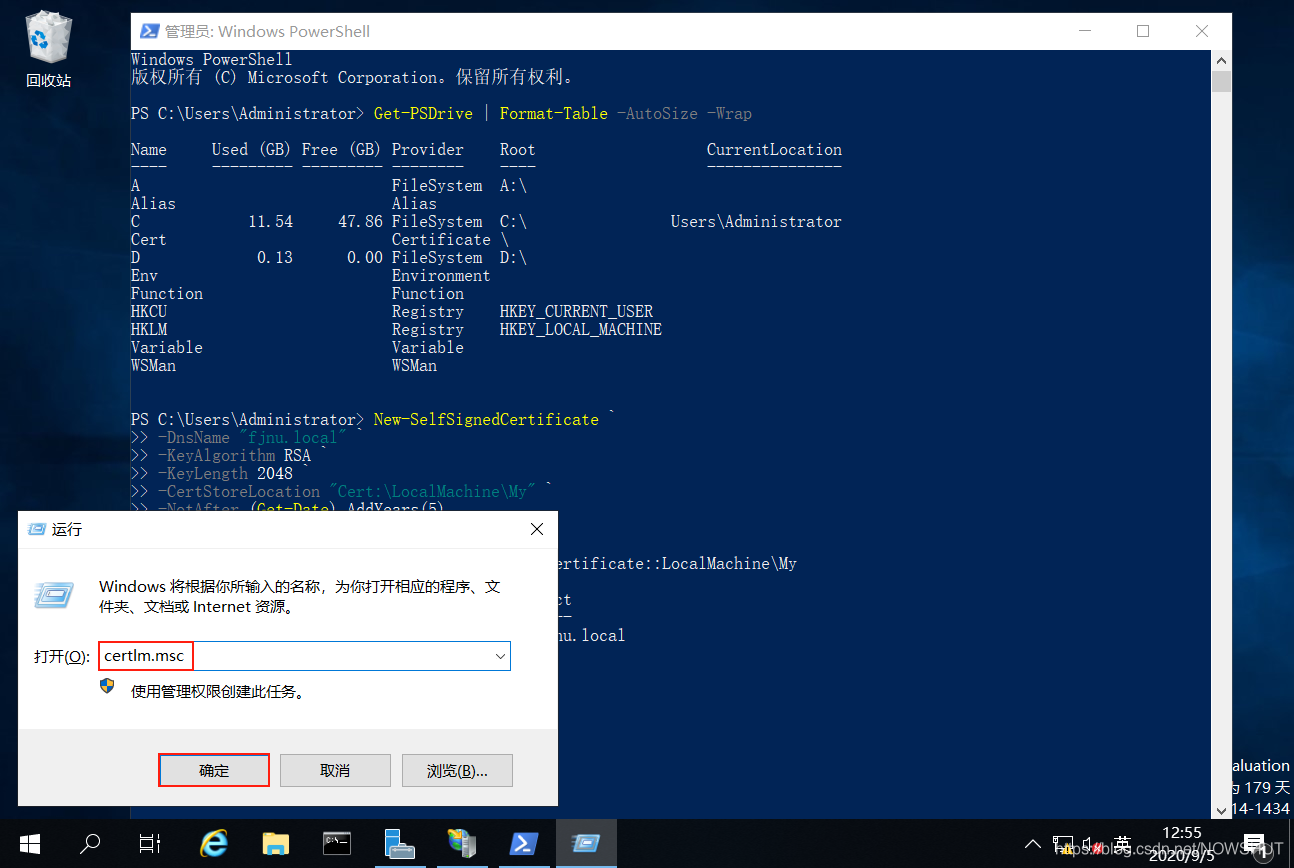
Task: Click '使用管理权限创建此任务。' text in Run dialog
Action: coord(217,691)
